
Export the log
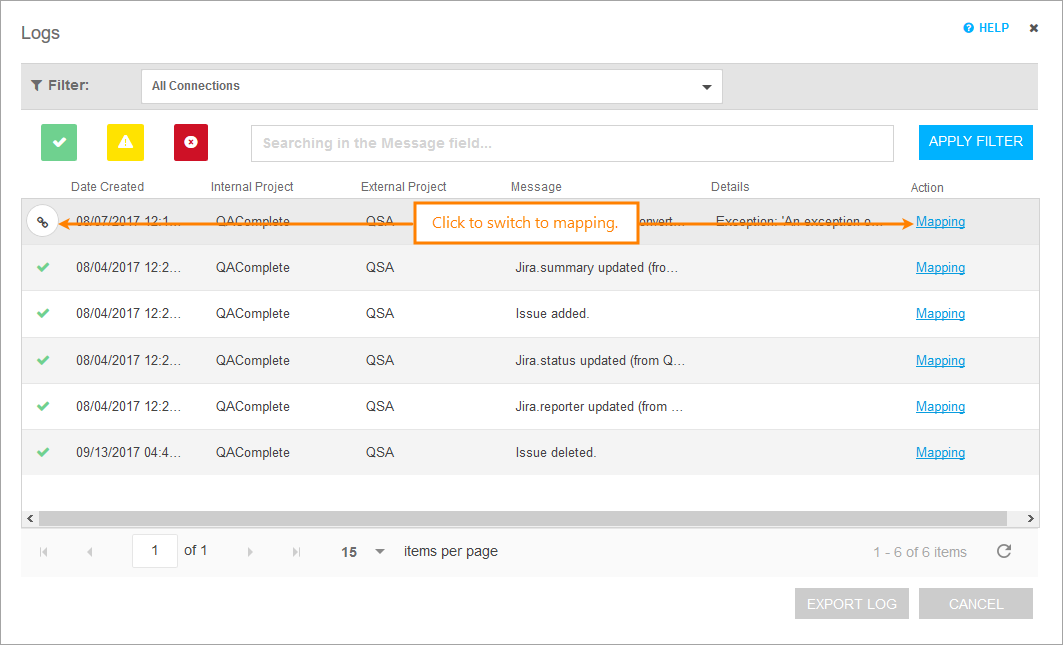851,603
